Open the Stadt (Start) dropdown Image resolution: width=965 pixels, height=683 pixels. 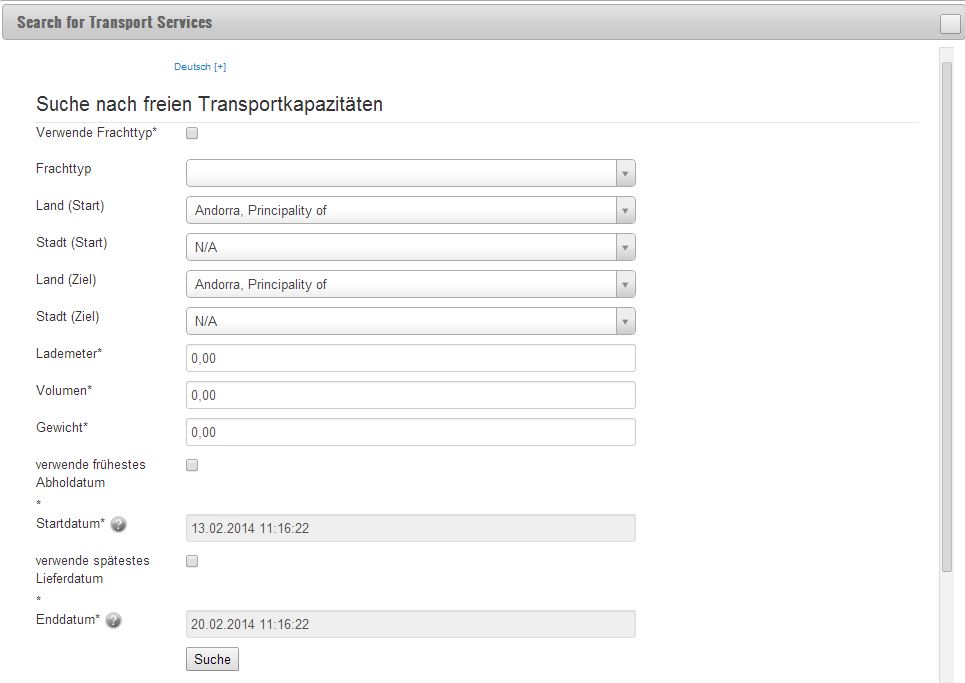(410, 247)
